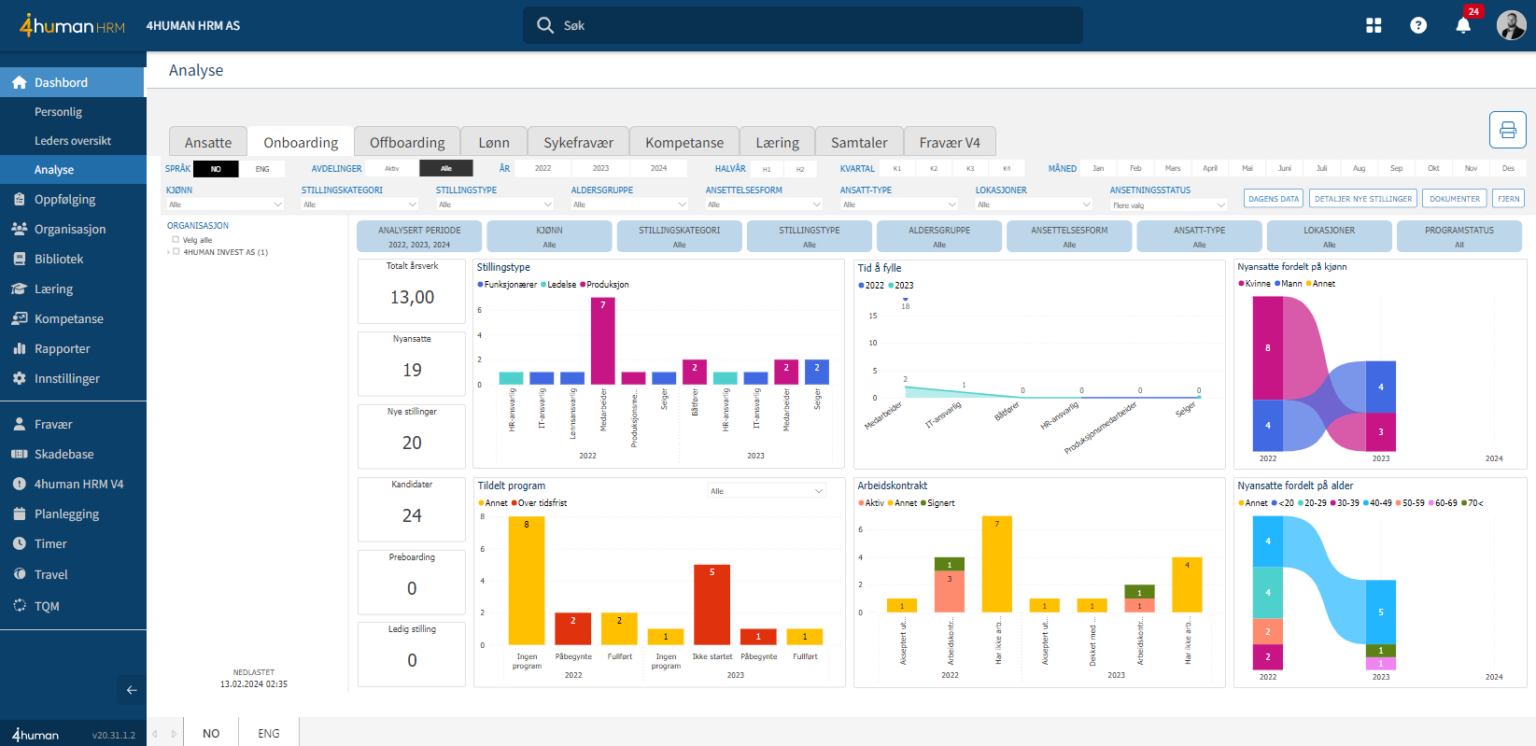Click the Produksjon legend color dot

pos(581,285)
